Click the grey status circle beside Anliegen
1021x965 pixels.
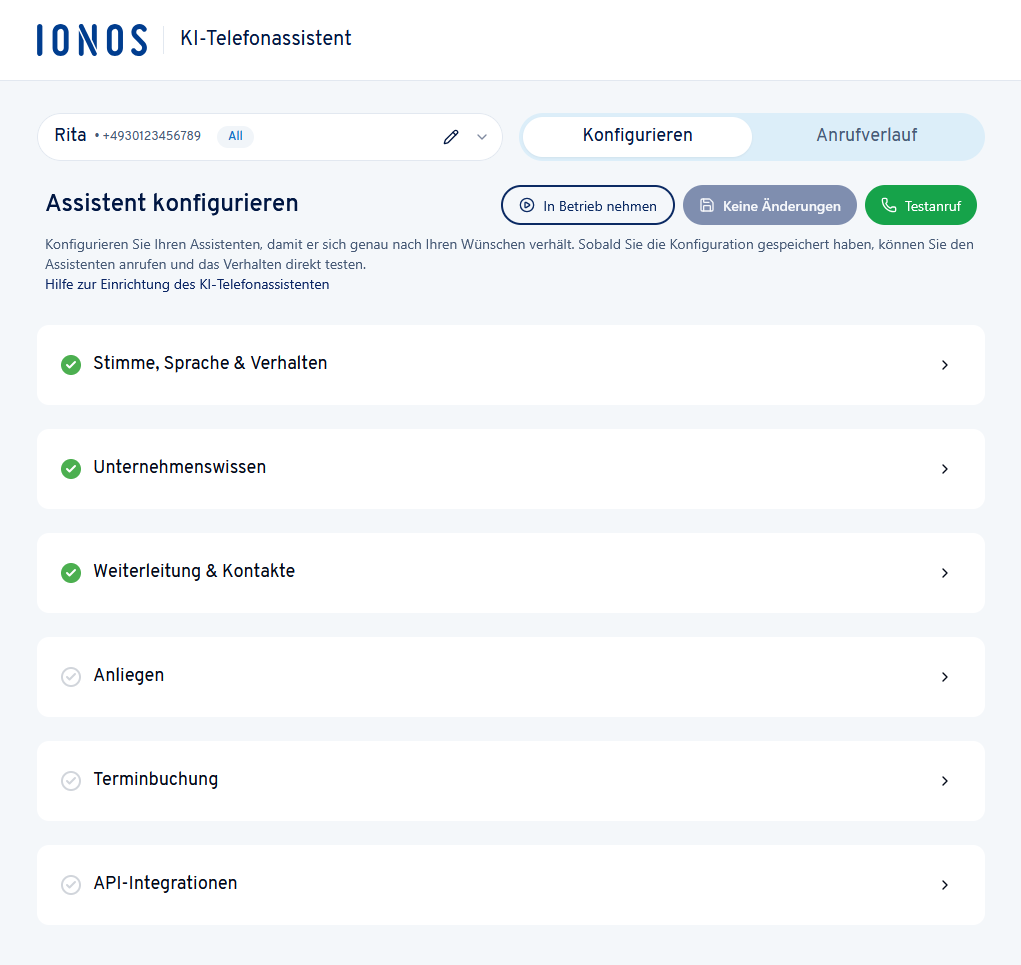(71, 677)
